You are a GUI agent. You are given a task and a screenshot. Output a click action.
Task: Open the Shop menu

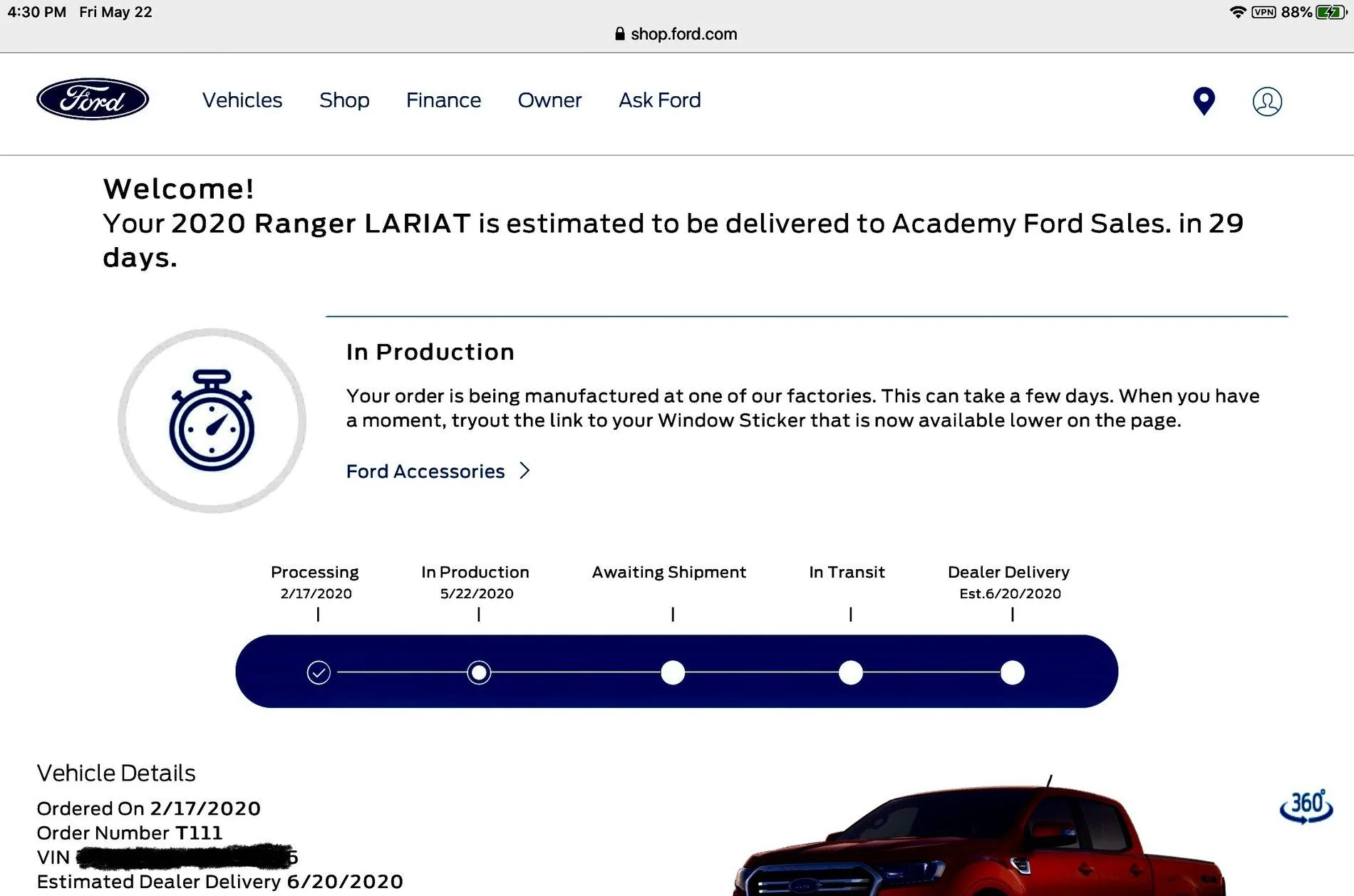(344, 100)
